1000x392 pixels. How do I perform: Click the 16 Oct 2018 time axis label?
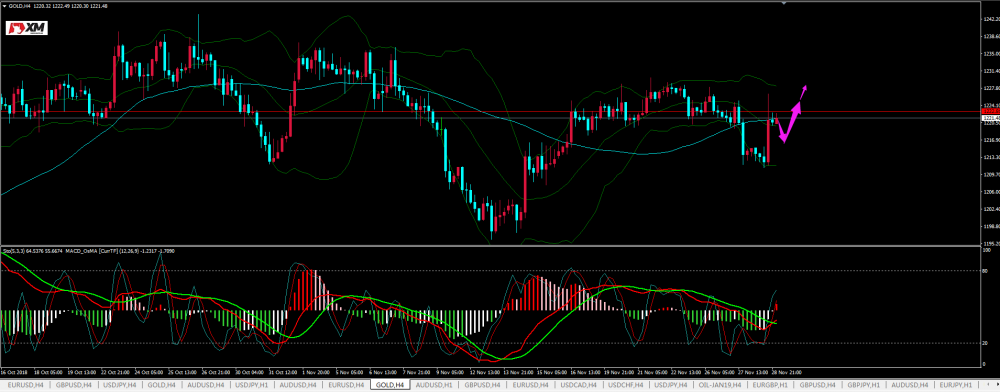(x=15, y=371)
